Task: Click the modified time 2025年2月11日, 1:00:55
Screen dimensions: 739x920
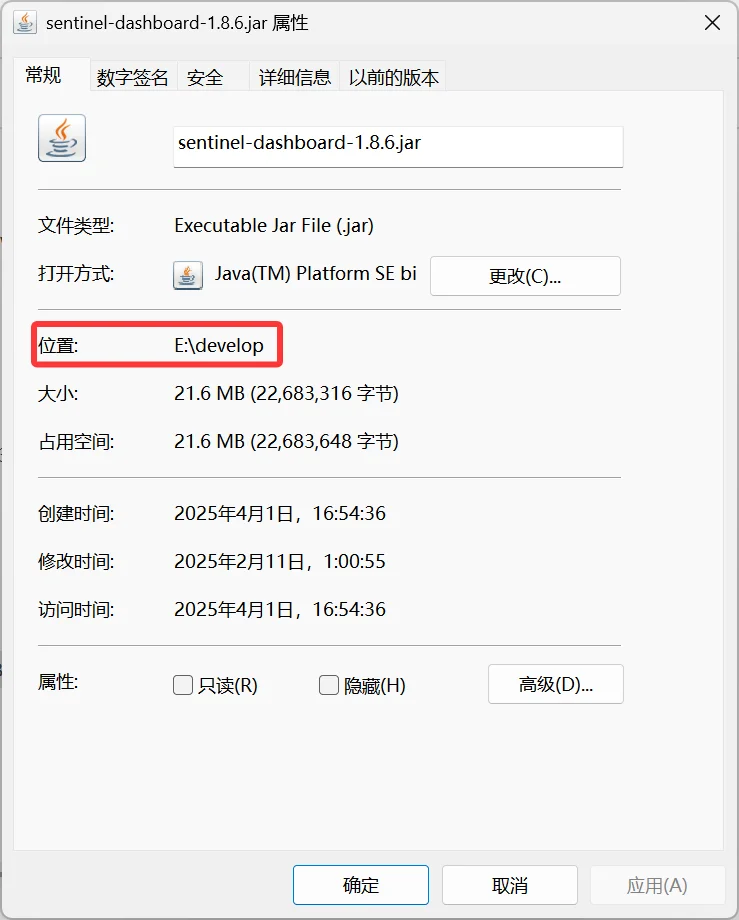Action: click(x=280, y=562)
